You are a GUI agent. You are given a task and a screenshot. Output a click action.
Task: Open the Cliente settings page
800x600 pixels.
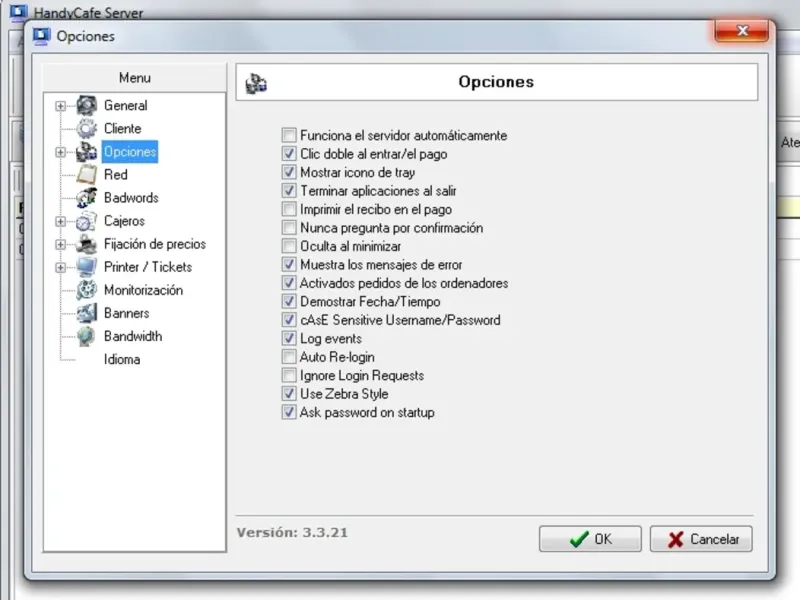pos(122,129)
